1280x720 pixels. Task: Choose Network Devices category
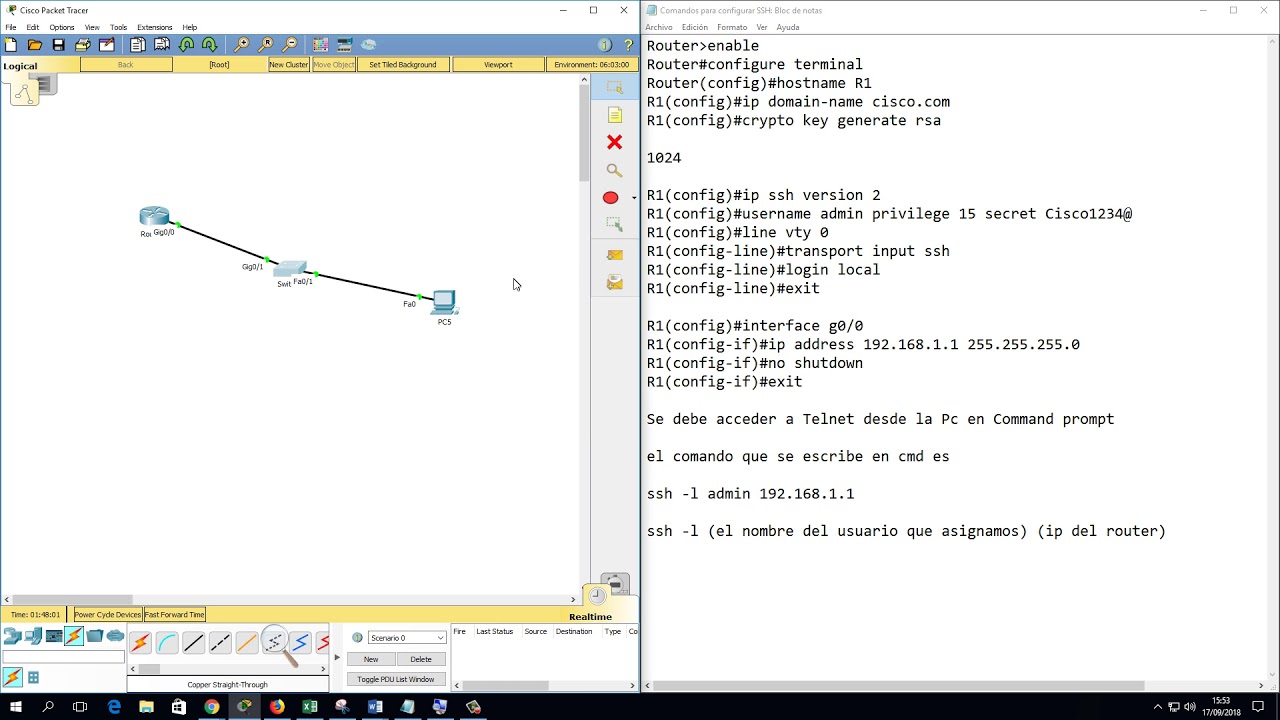coord(12,636)
